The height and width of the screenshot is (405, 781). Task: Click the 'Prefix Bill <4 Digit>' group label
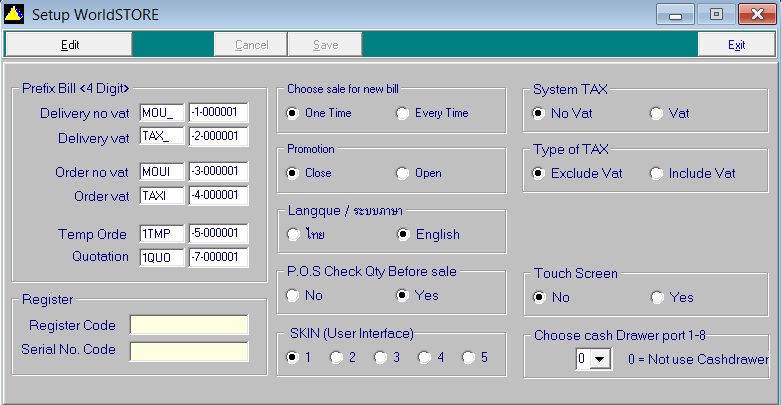75,89
